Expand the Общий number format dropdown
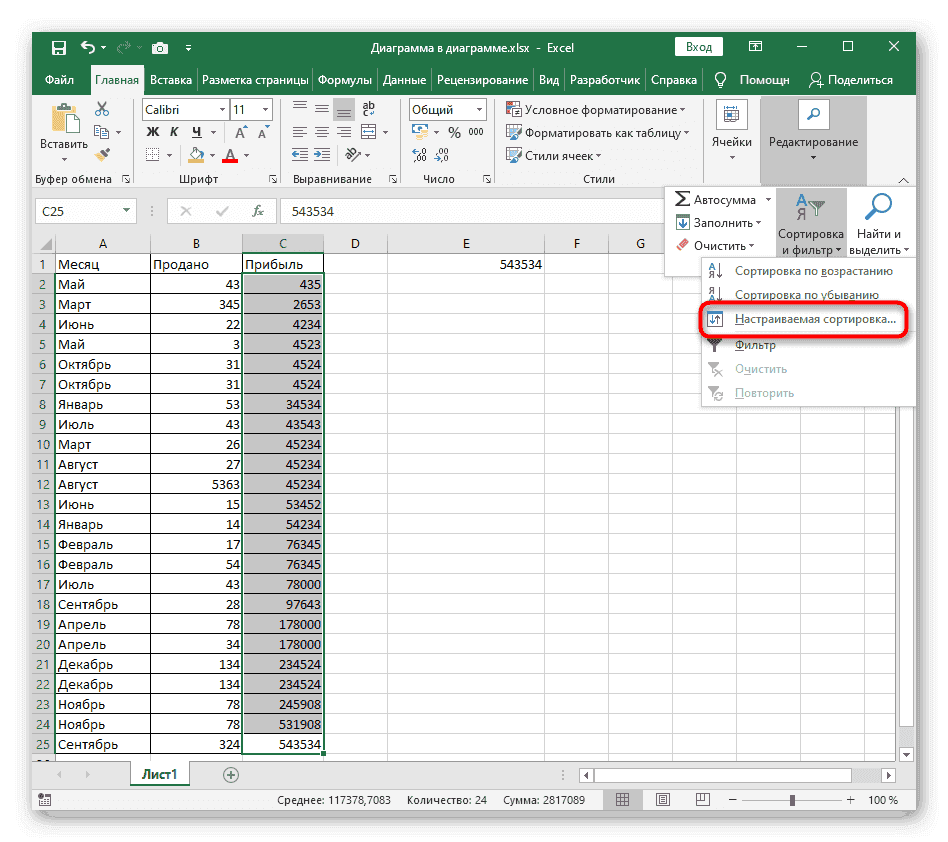948x842 pixels. point(479,110)
